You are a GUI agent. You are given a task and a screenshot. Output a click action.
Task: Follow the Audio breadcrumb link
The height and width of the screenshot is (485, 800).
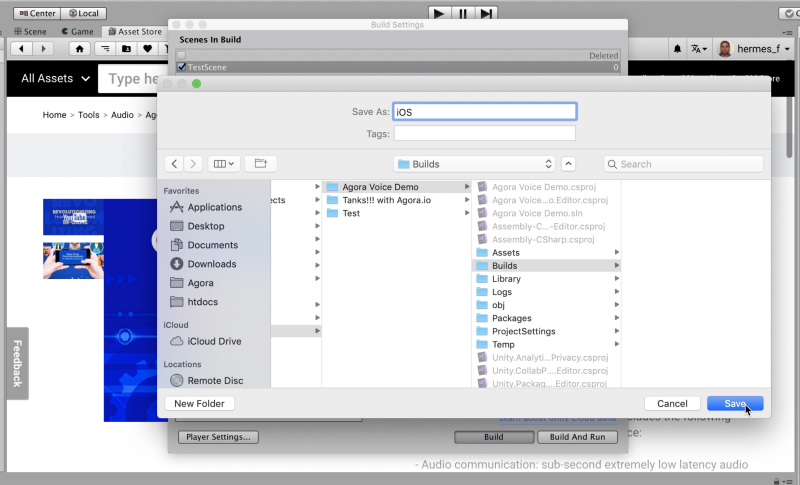(122, 115)
